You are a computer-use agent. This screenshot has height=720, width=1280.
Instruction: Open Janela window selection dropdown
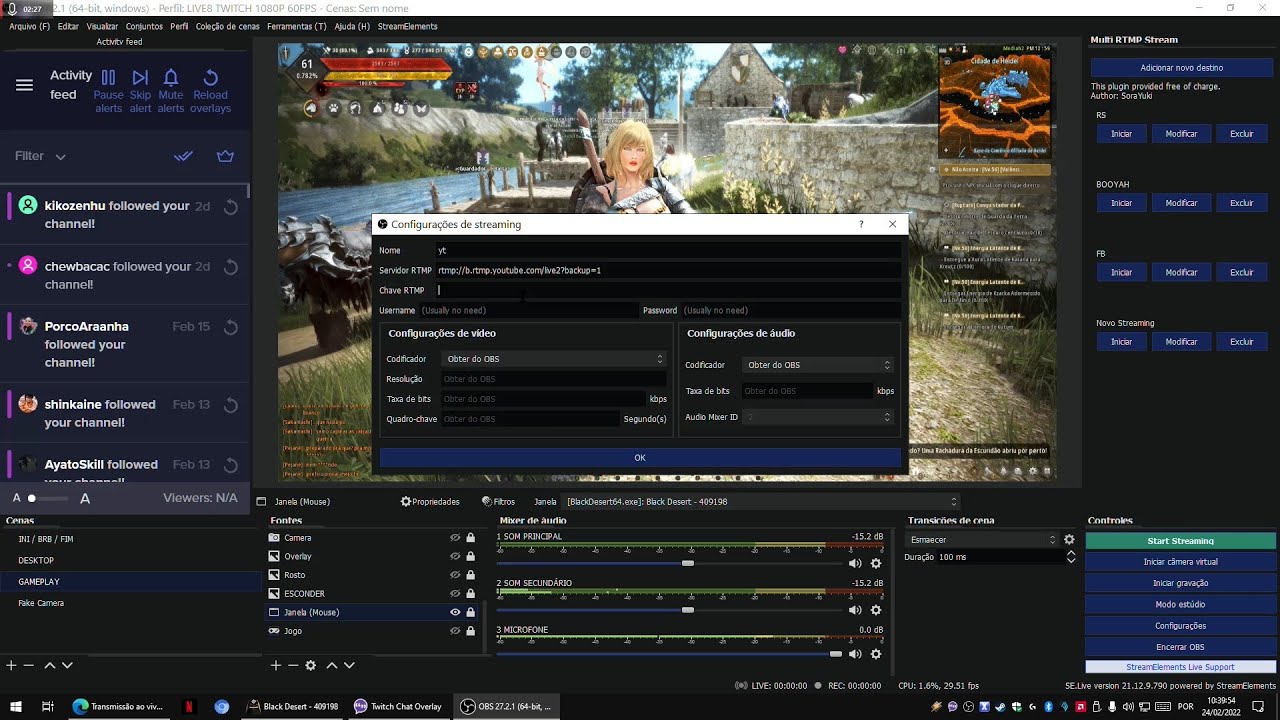click(761, 502)
